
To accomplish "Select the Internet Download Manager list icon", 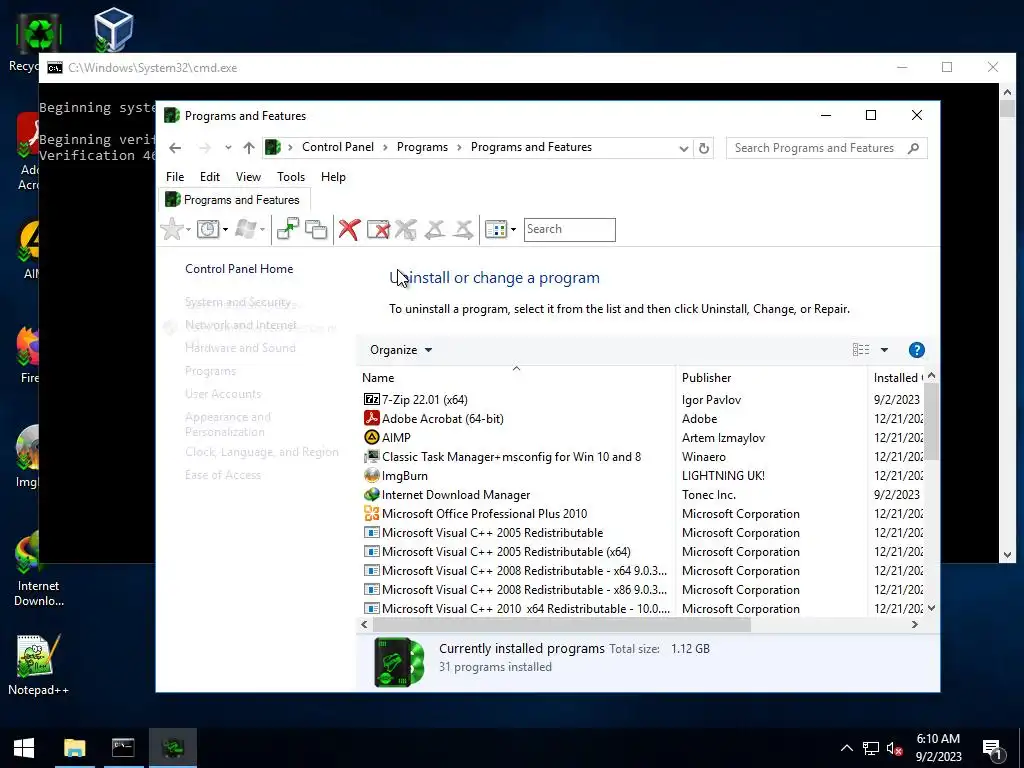I will point(372,494).
